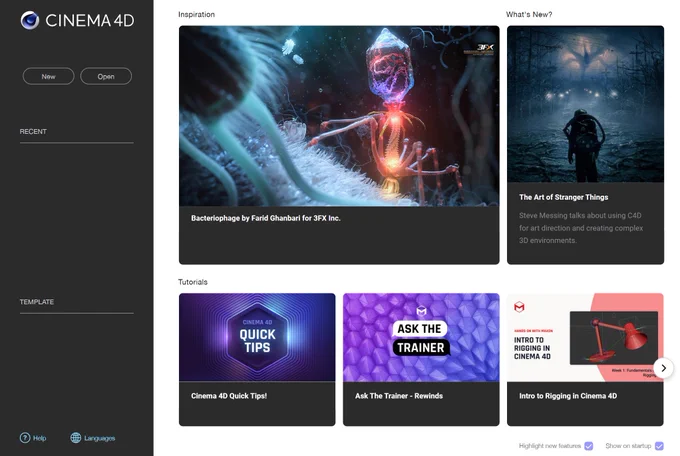Click the TEMPLATE section heading
Image resolution: width=680 pixels, height=456 pixels.
(37, 302)
